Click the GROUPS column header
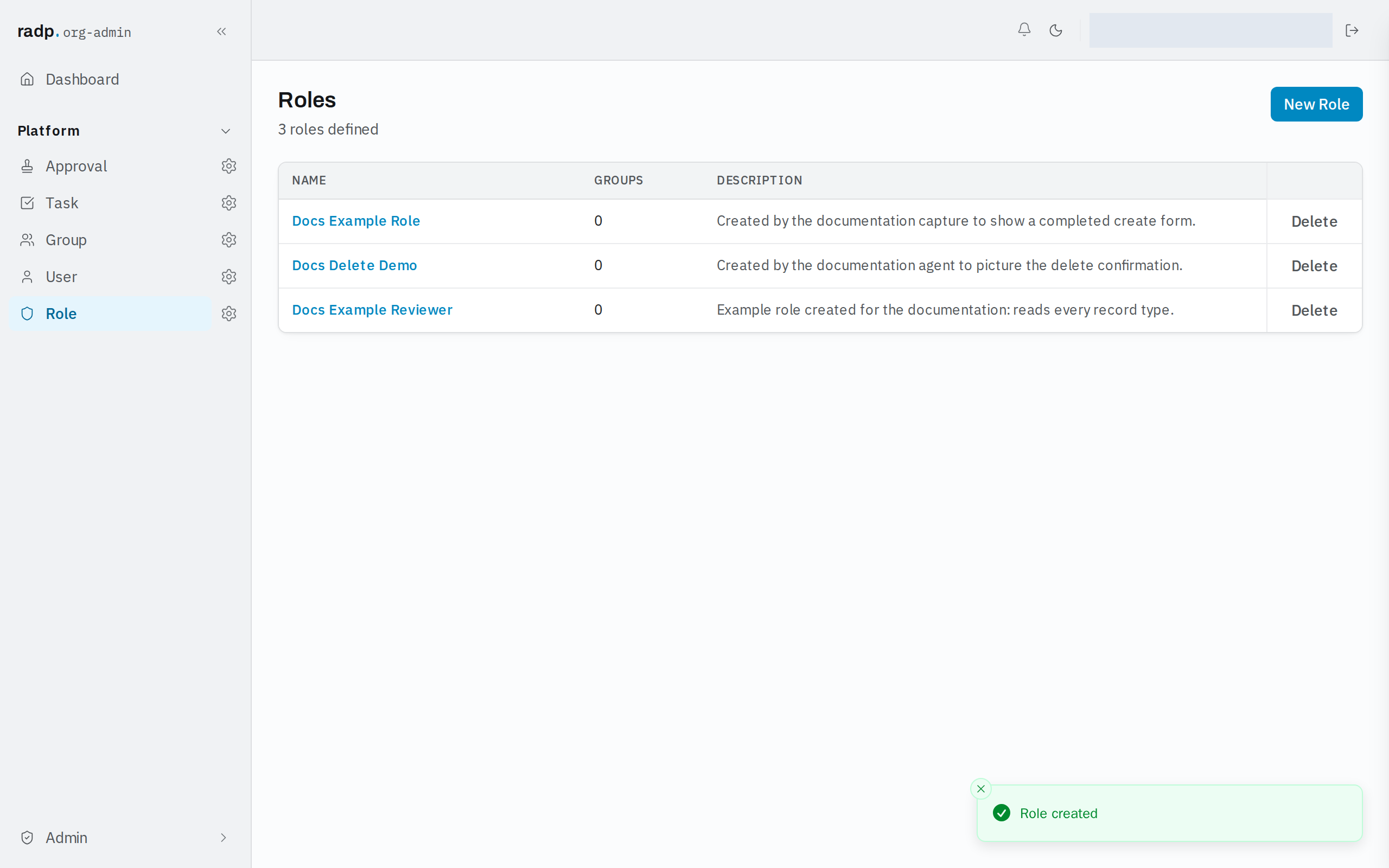This screenshot has height=868, width=1389. (x=618, y=180)
